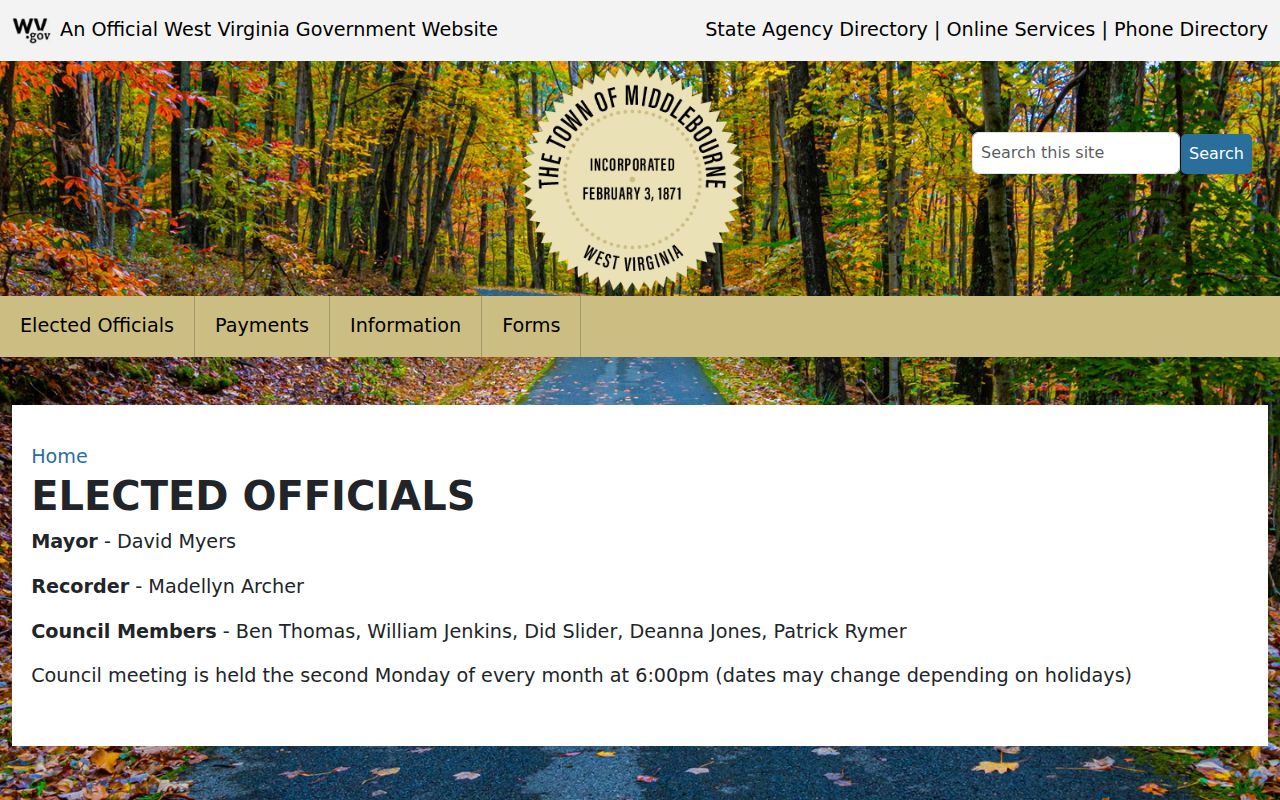
Task: Open the Online Services link
Action: point(1020,29)
